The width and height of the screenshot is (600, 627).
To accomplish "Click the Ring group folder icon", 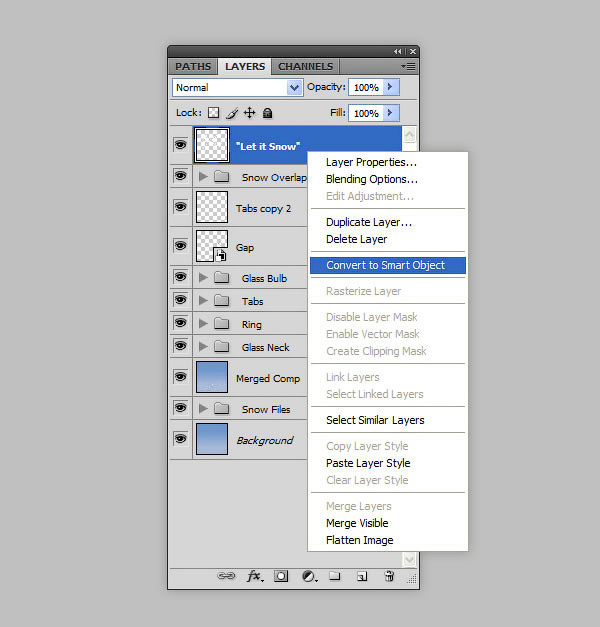I will [221, 323].
